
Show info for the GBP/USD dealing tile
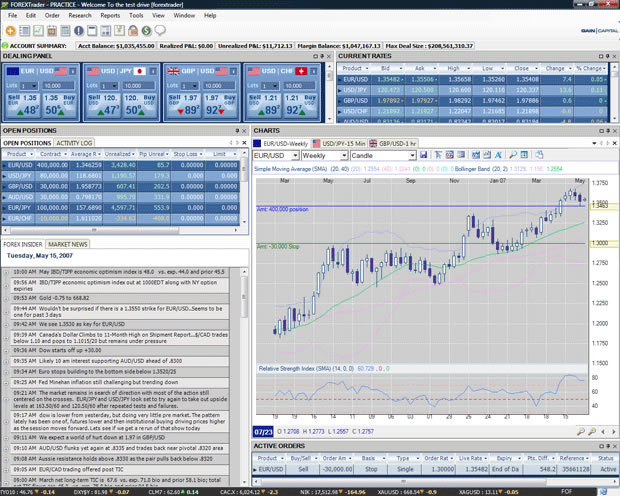234,71
